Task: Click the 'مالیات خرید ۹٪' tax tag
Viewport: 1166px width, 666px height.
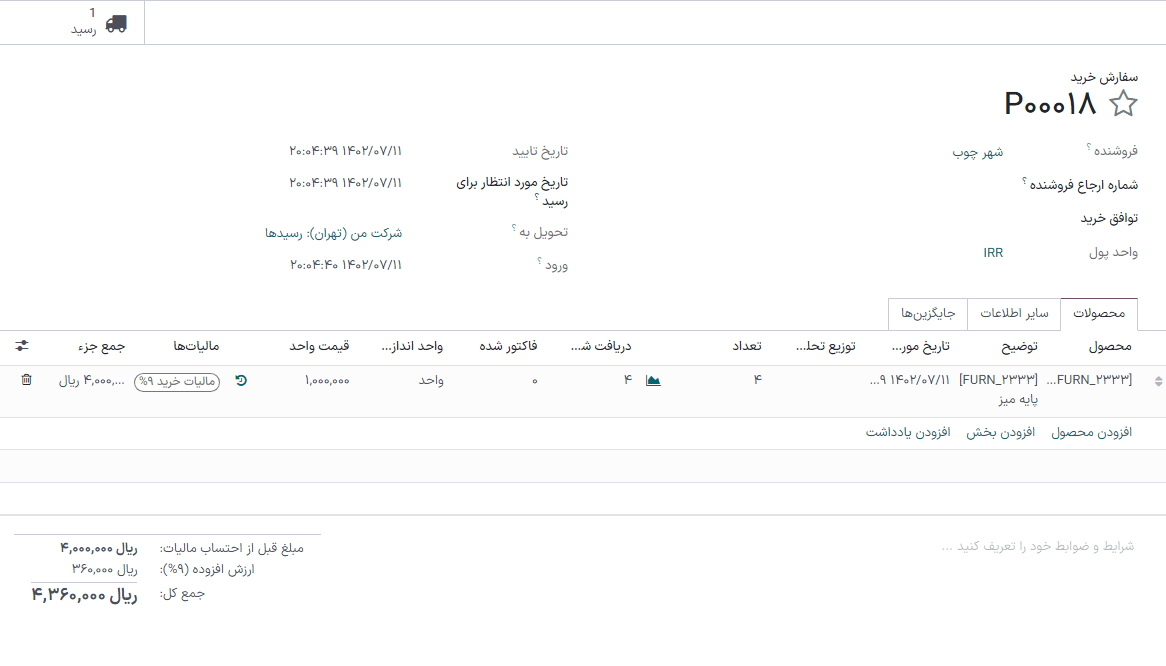Action: pyautogui.click(x=175, y=382)
